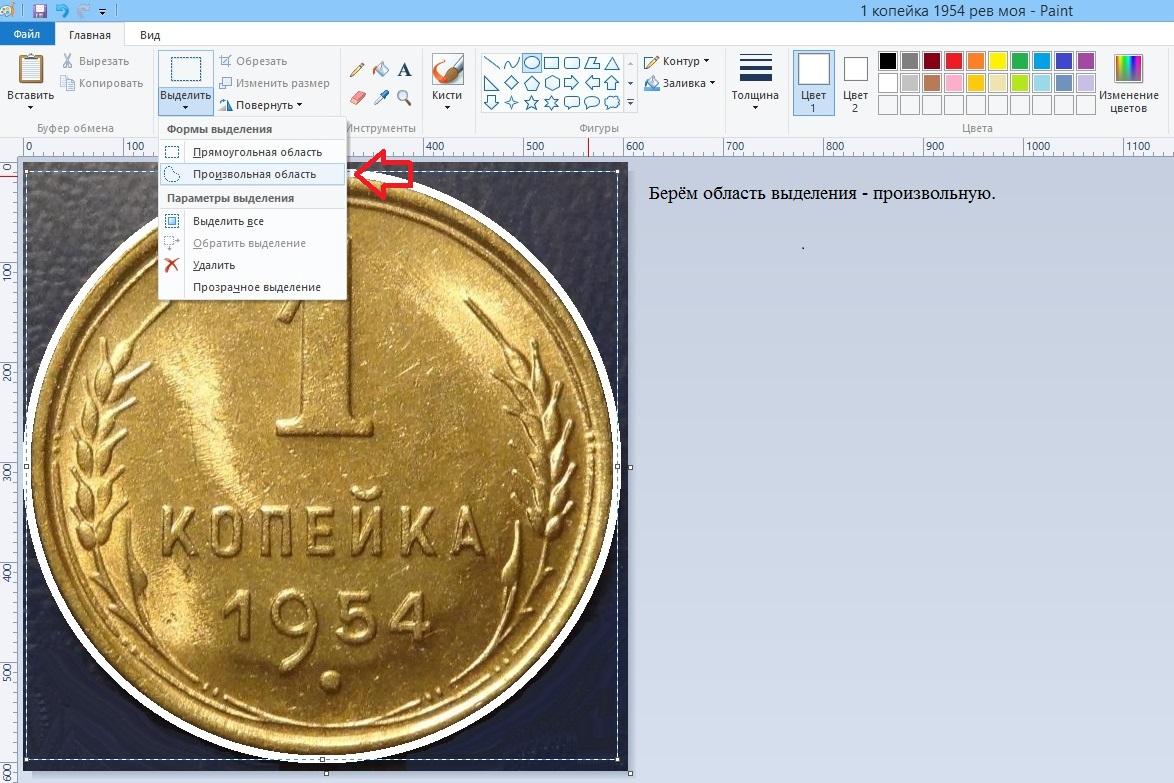Choose the right arrow shape
The height and width of the screenshot is (783, 1174).
pos(572,83)
